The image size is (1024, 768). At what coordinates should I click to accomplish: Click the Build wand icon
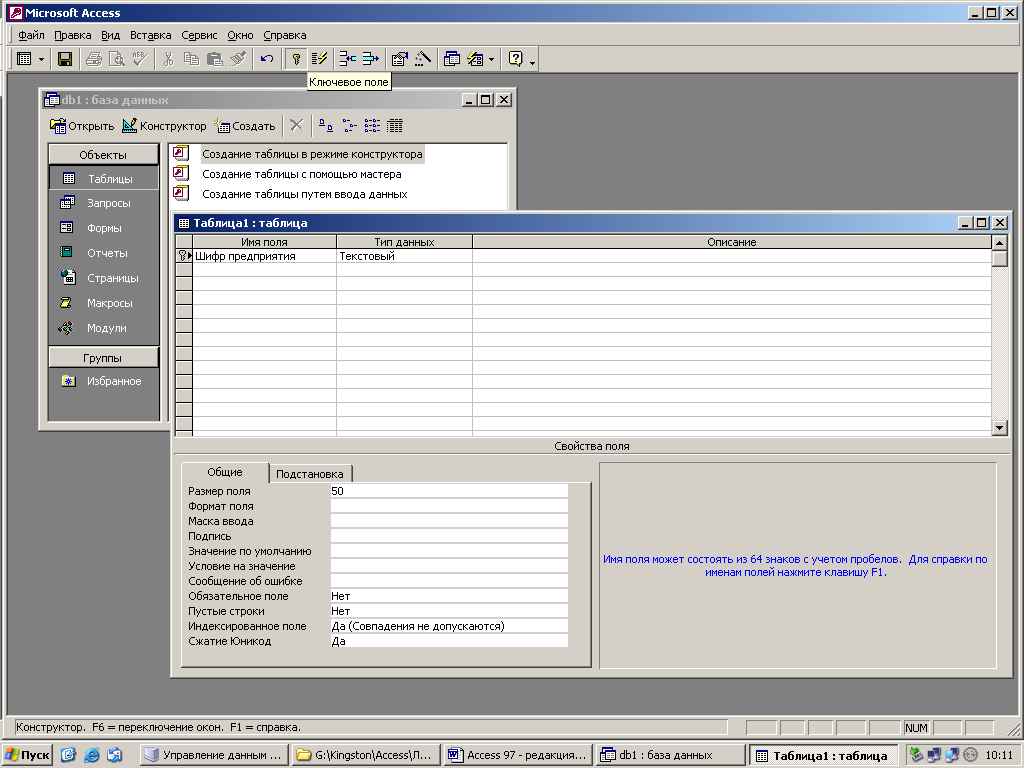[423, 59]
